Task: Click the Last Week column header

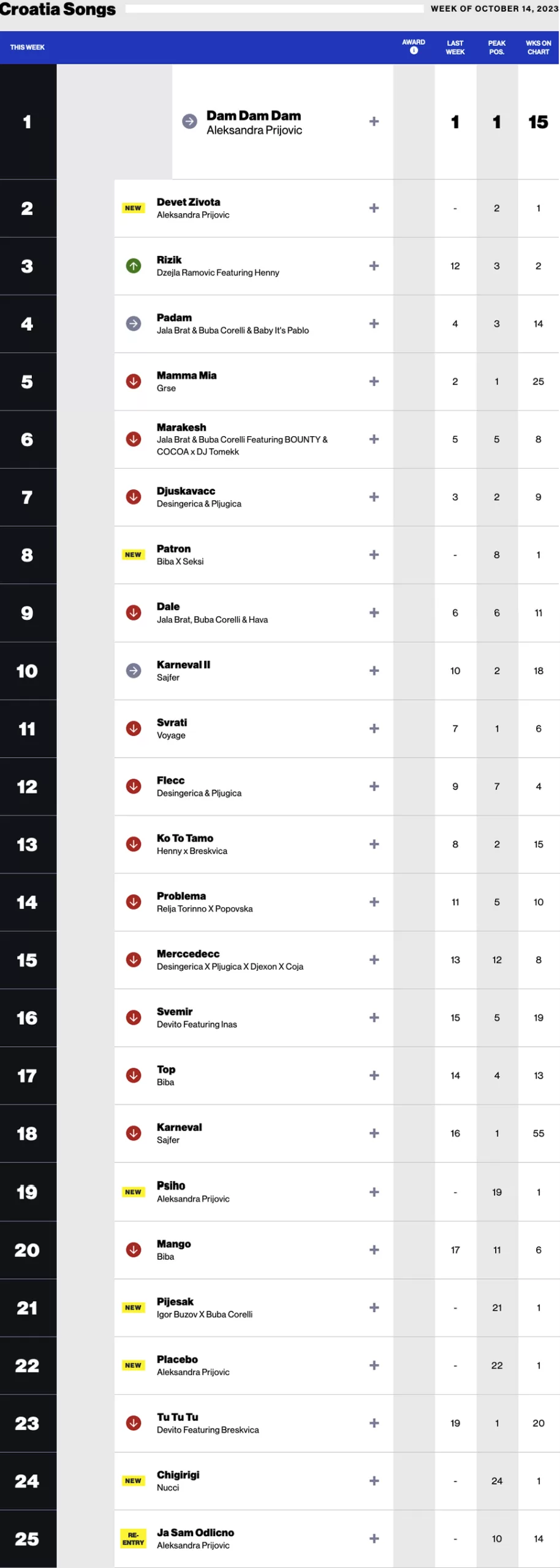Action: 455,48
